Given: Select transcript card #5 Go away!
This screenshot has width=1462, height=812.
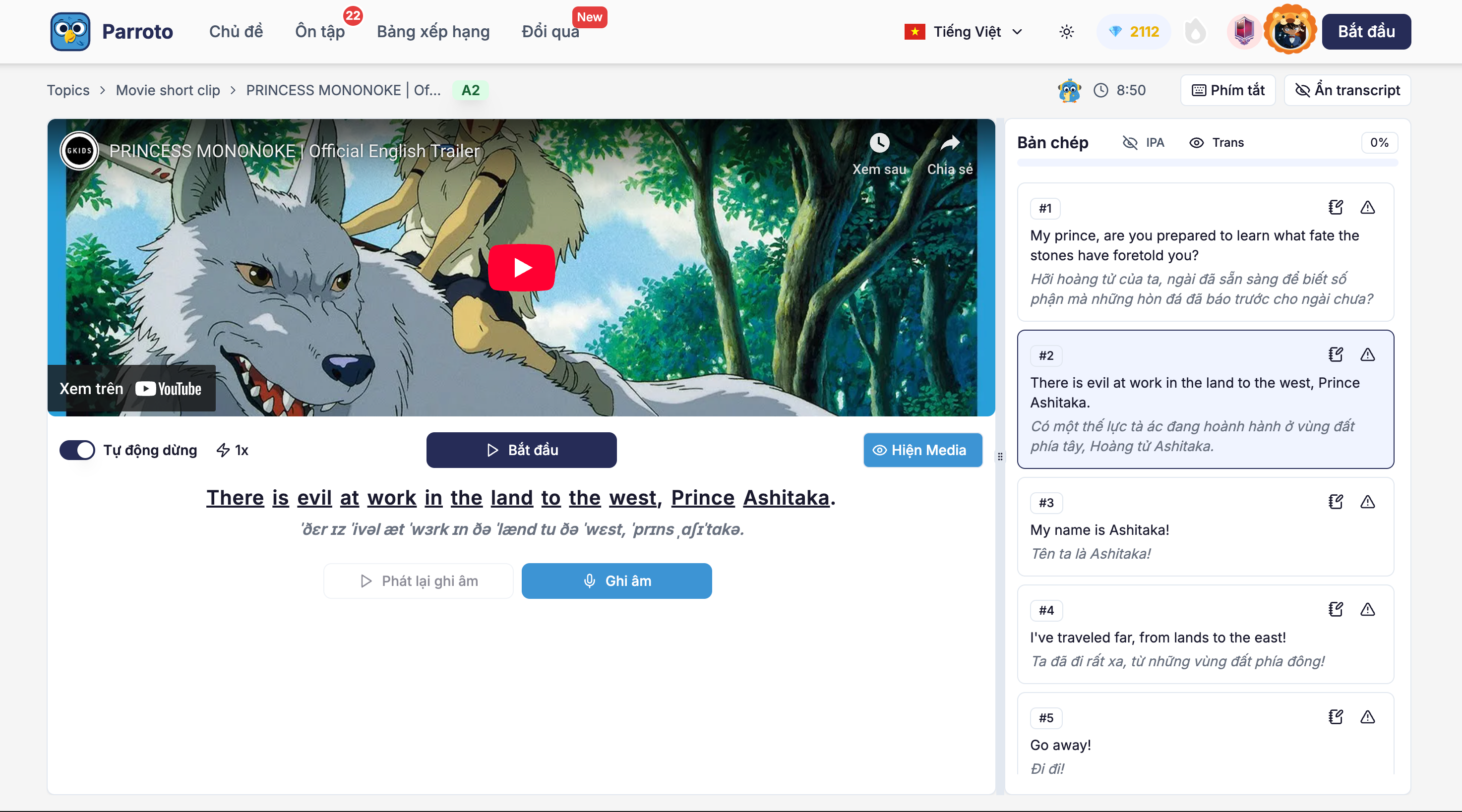Looking at the screenshot, I should pyautogui.click(x=1206, y=734).
